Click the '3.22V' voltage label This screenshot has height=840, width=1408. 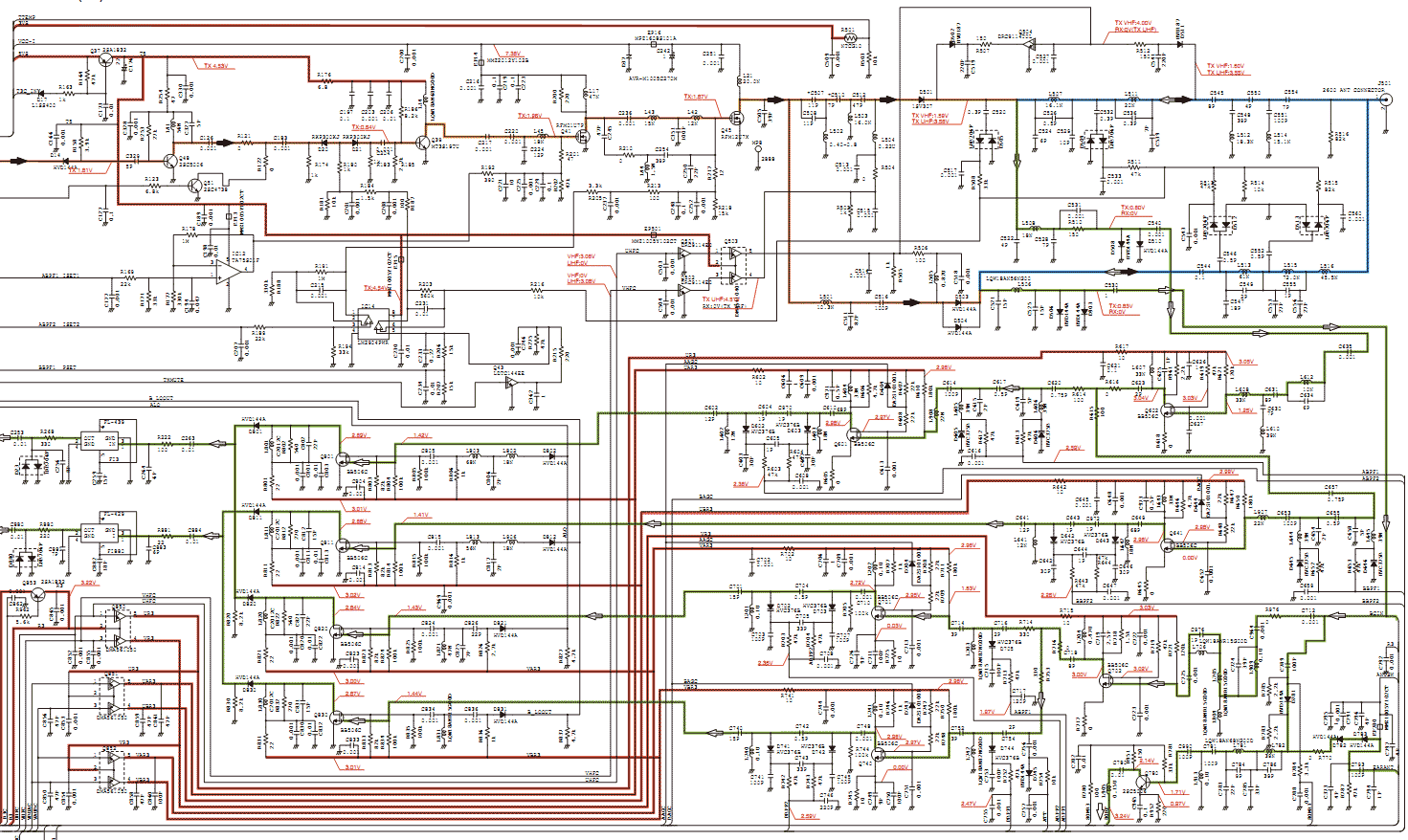pyautogui.click(x=88, y=582)
